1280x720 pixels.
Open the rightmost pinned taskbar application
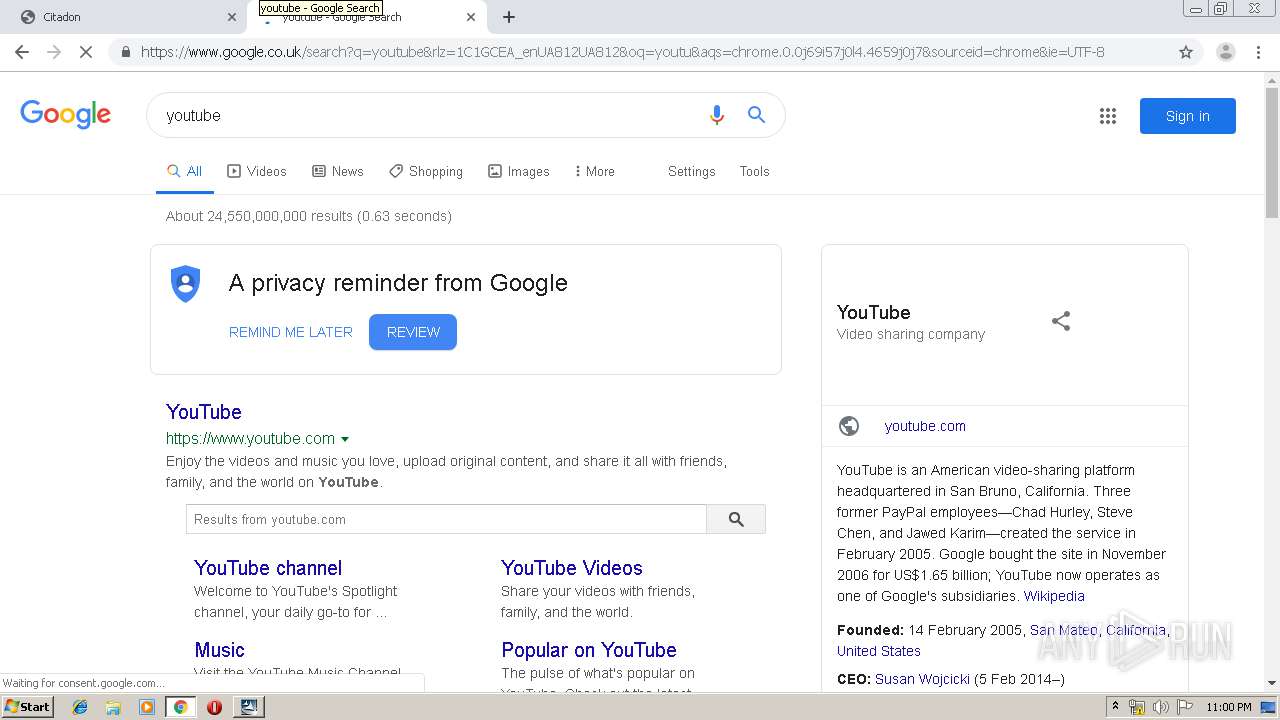point(248,707)
